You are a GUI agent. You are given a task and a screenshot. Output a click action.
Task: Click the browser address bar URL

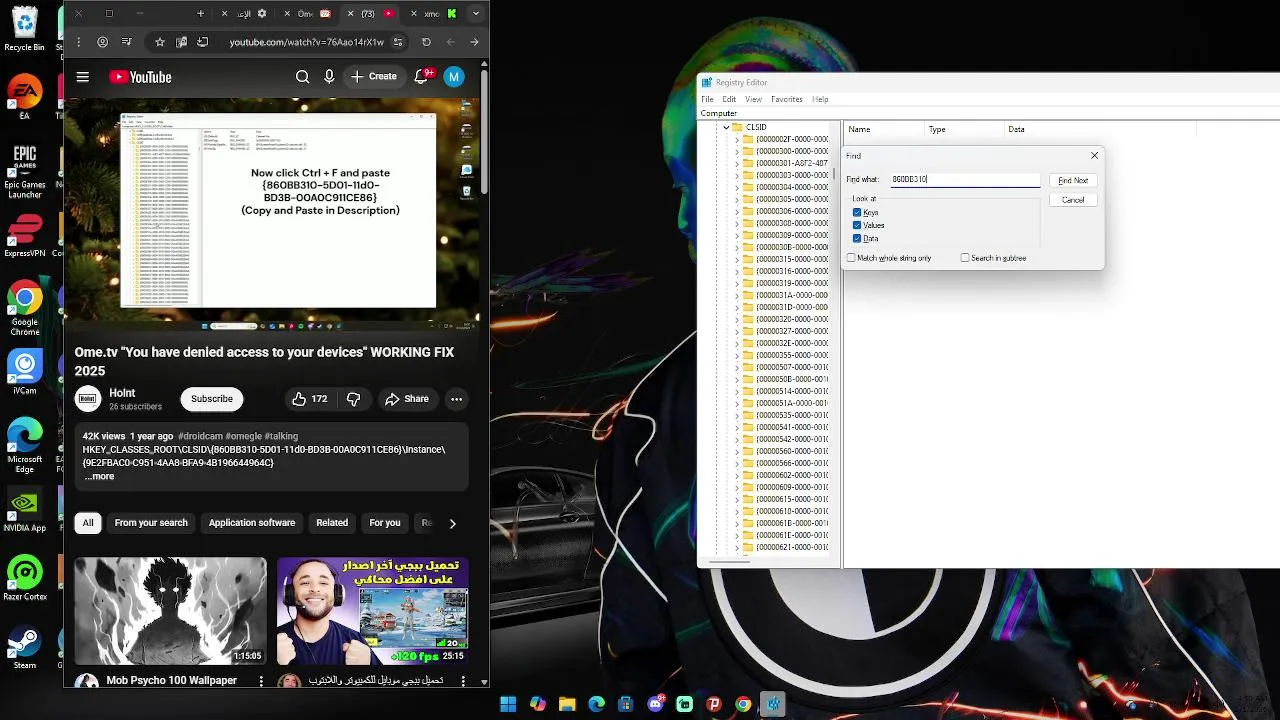tap(306, 42)
